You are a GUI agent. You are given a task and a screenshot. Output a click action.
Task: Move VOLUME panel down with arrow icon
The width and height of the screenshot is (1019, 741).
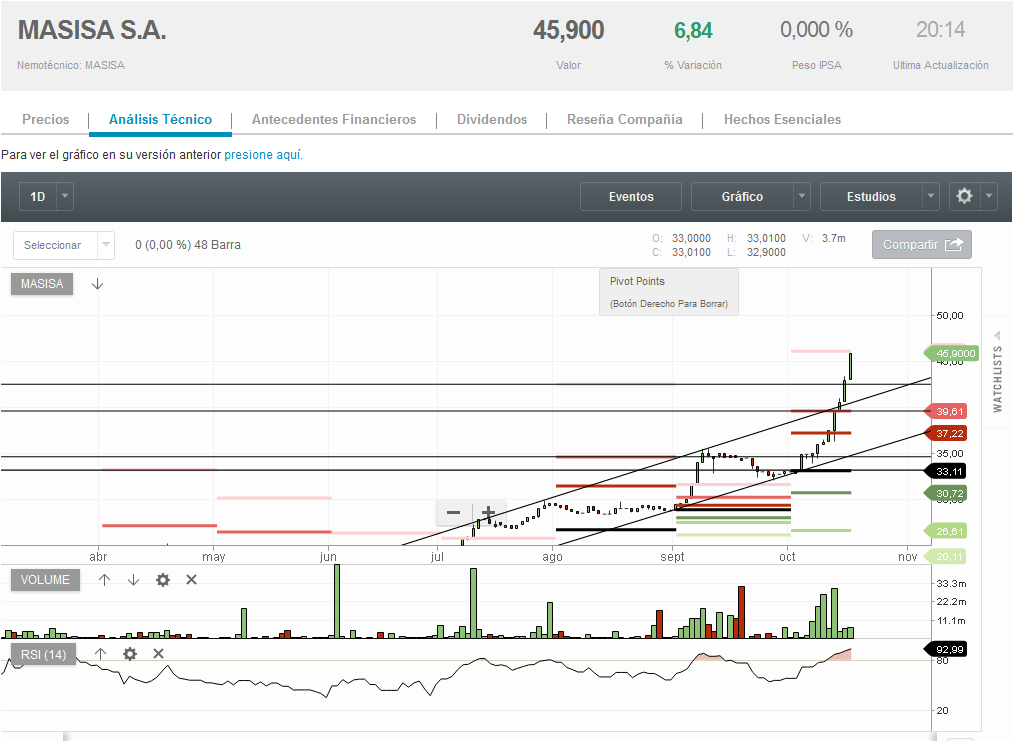pos(133,580)
